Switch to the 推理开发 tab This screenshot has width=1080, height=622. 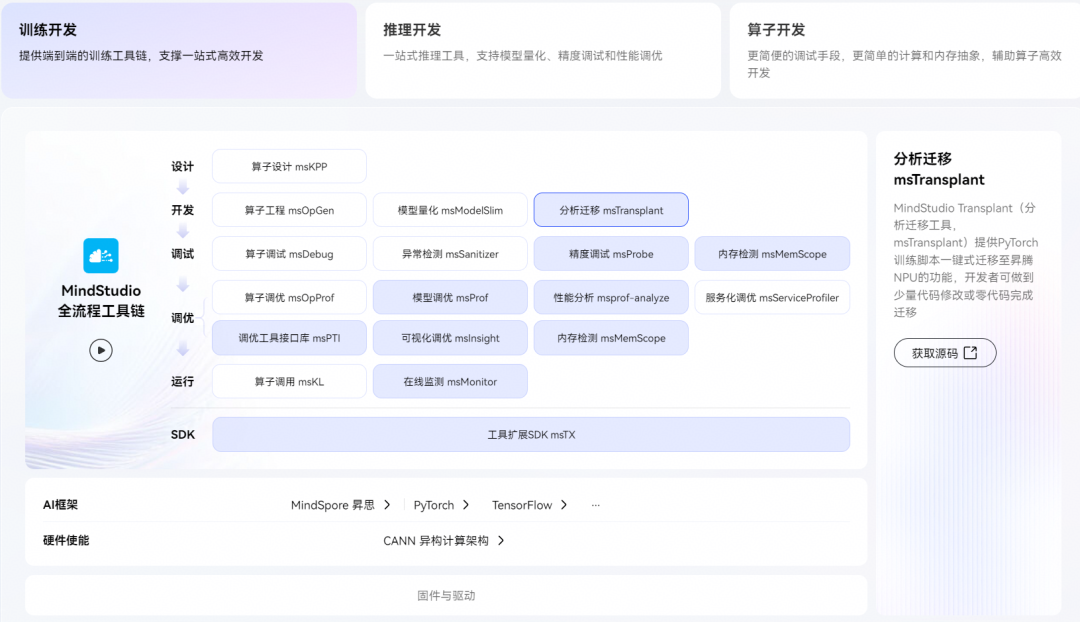coord(543,50)
